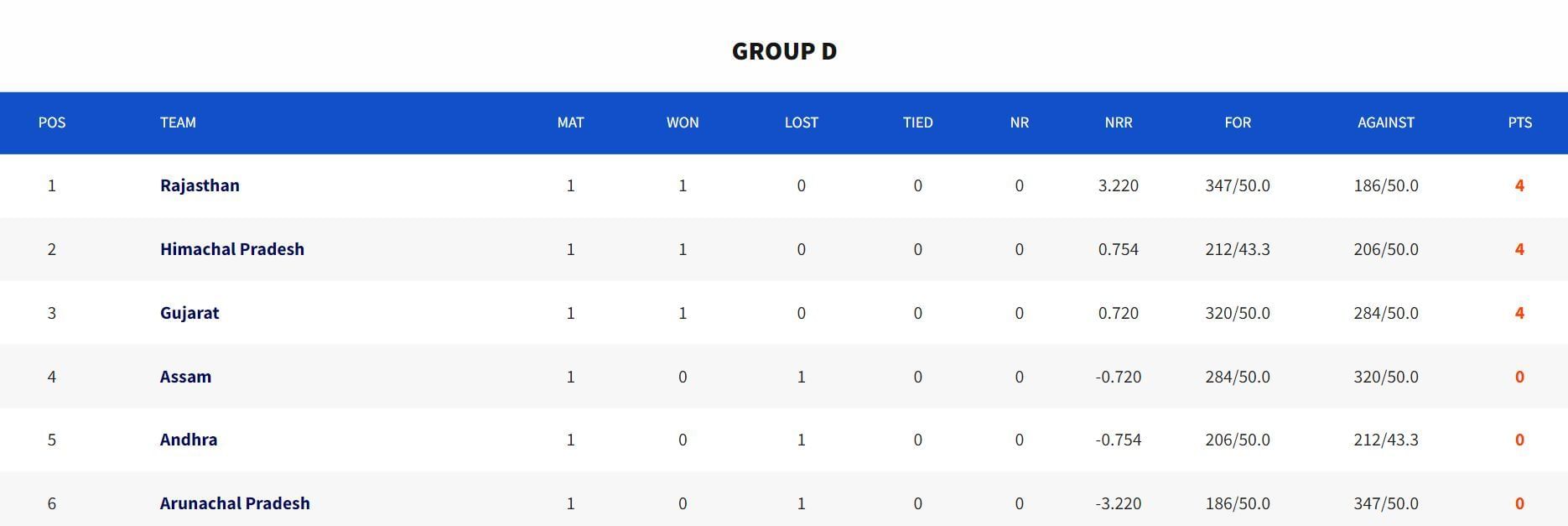Image resolution: width=1568 pixels, height=526 pixels.
Task: Open the Andhra team entry
Action: point(189,440)
